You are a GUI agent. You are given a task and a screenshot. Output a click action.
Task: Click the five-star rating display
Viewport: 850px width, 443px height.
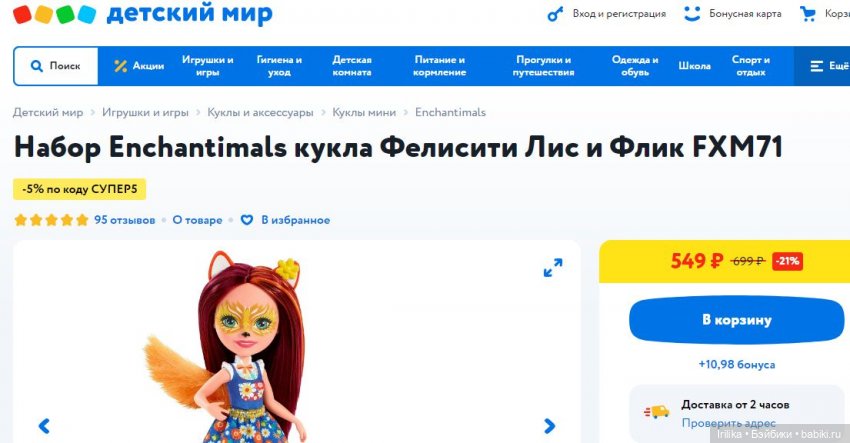click(x=51, y=220)
